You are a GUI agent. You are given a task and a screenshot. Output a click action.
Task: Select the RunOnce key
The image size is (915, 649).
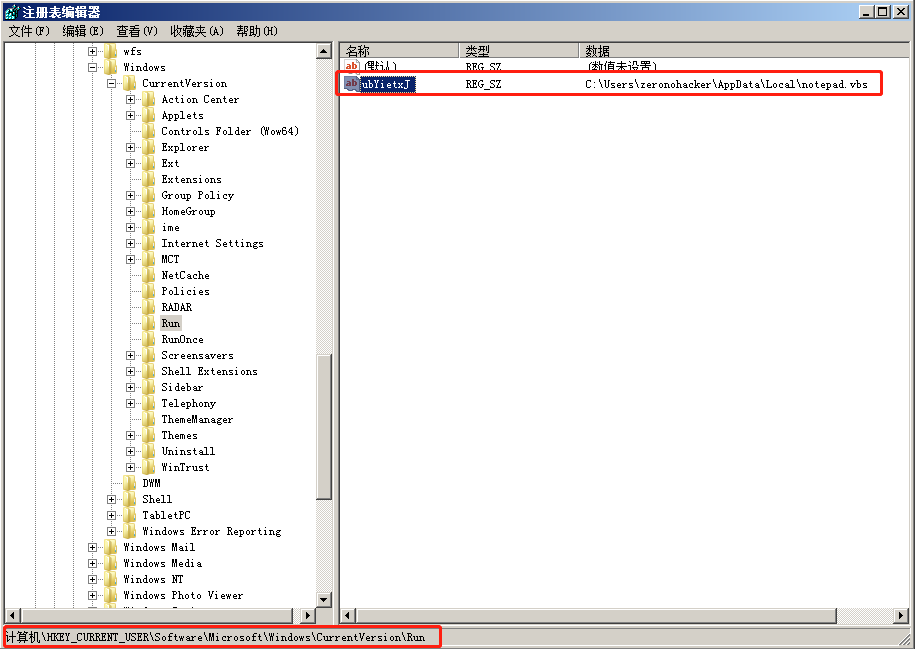point(183,339)
